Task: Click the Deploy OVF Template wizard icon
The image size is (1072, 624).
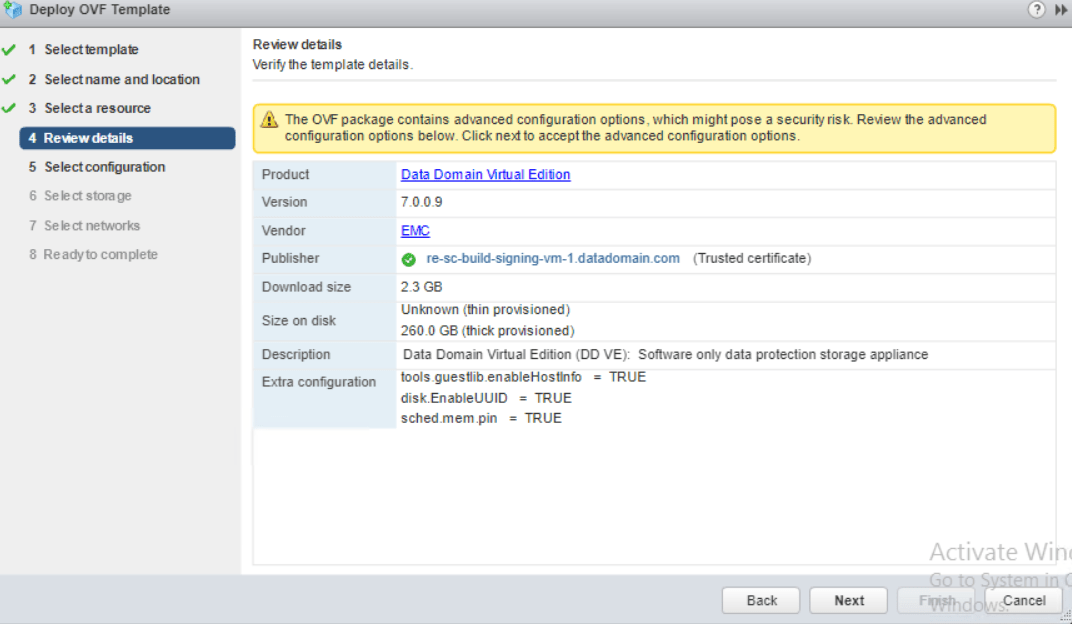Action: click(13, 10)
